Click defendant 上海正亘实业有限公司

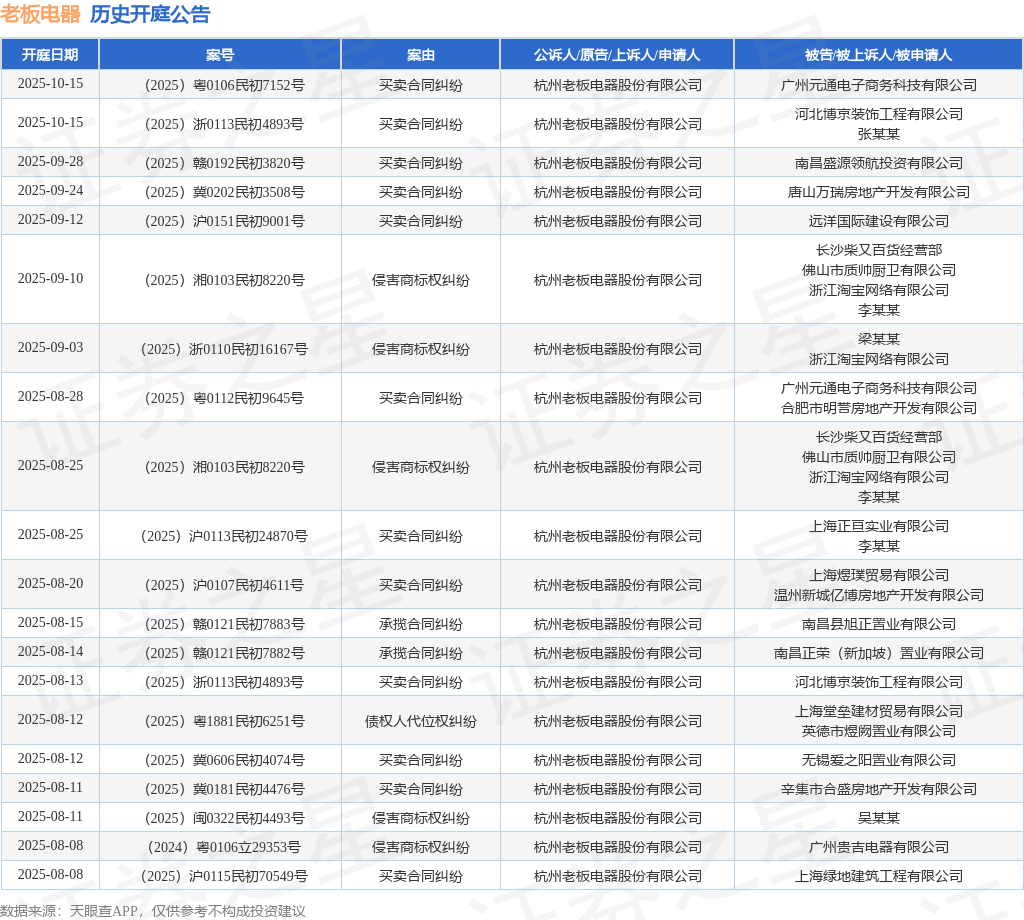[x=879, y=526]
